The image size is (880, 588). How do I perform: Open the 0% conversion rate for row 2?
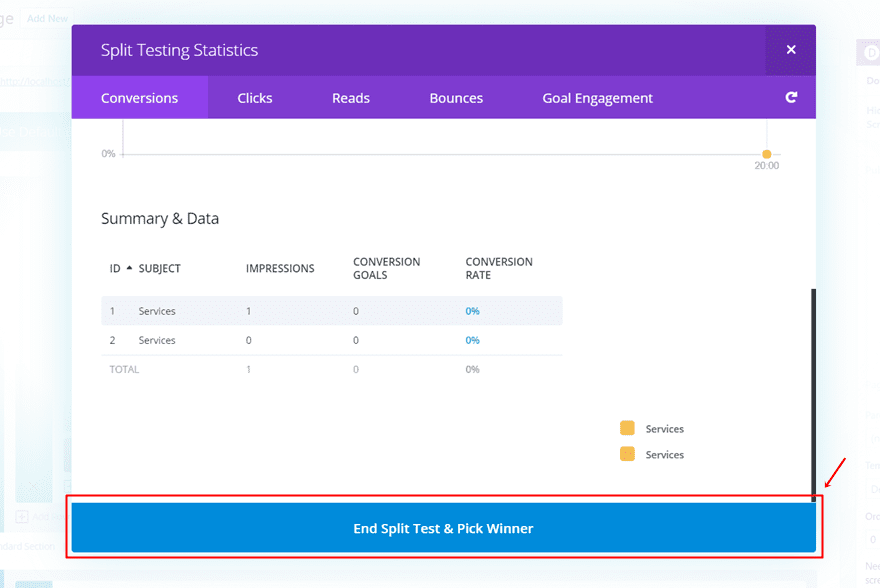click(x=472, y=340)
